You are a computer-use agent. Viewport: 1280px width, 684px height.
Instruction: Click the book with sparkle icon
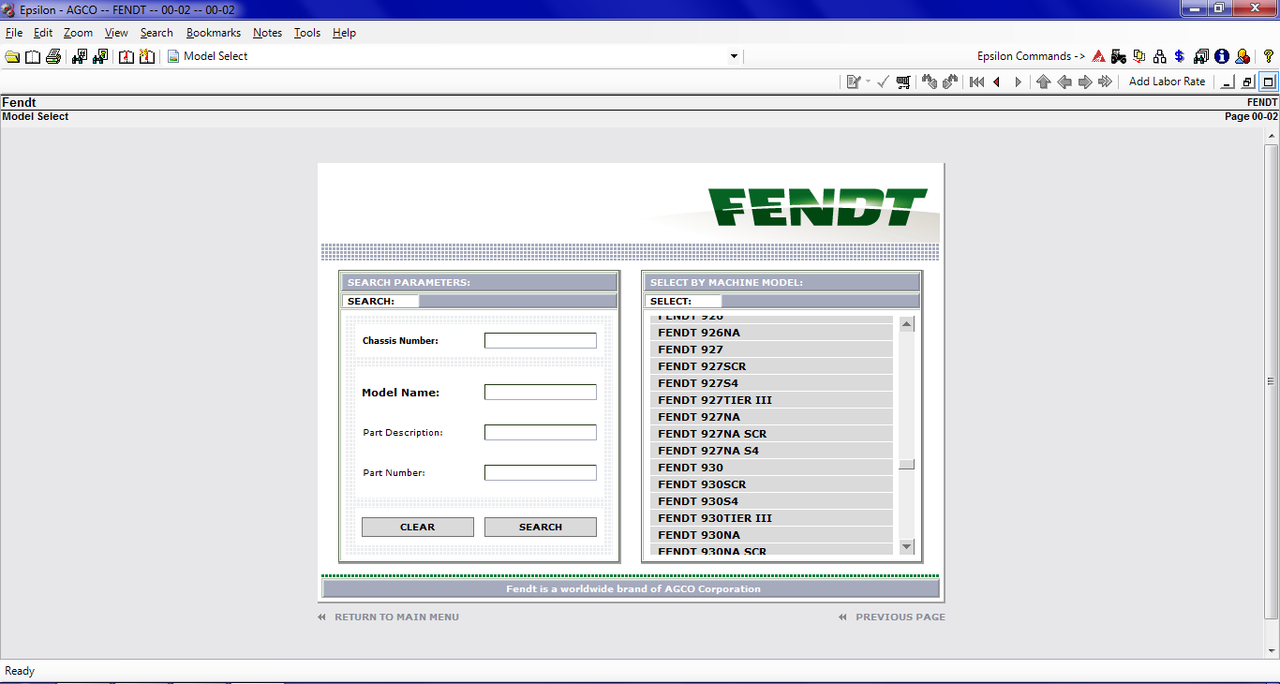[x=147, y=56]
